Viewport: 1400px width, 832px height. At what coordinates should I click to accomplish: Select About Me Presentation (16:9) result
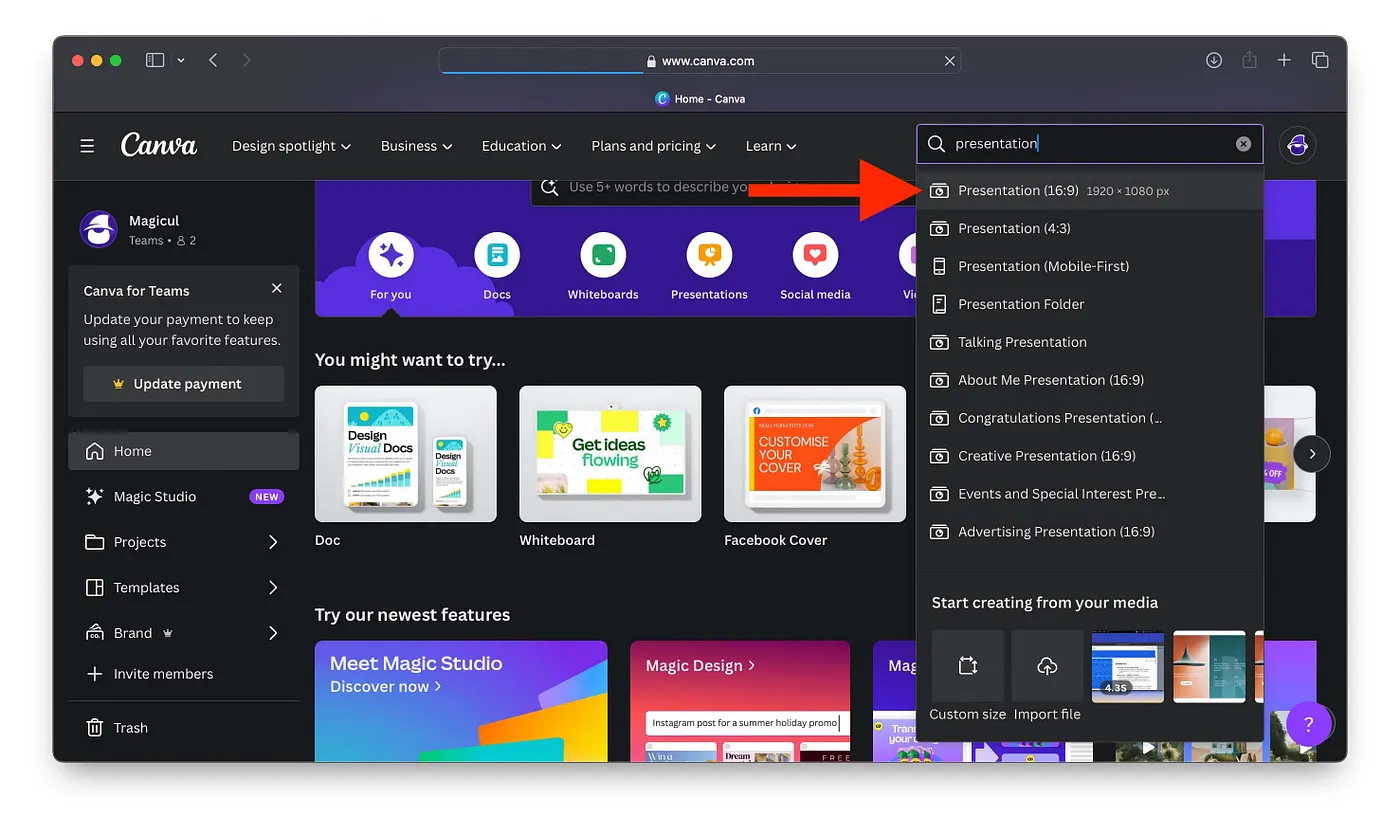click(1090, 380)
